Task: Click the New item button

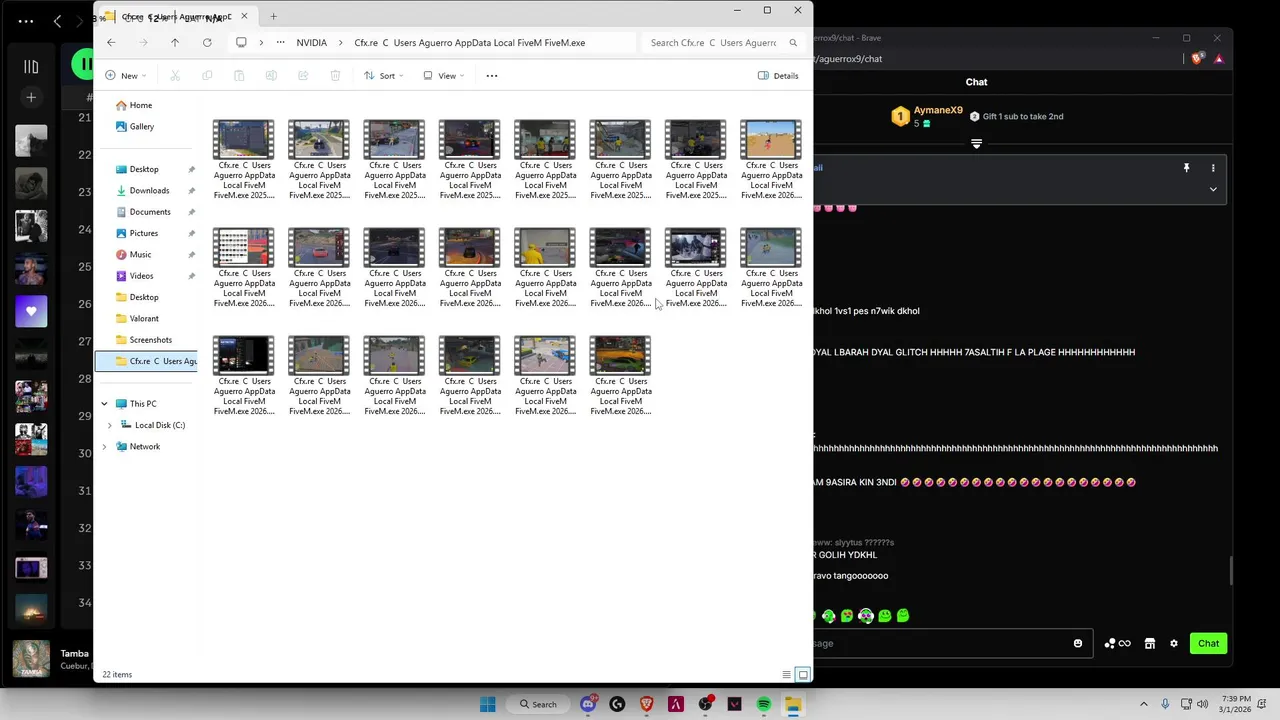Action: [x=125, y=76]
